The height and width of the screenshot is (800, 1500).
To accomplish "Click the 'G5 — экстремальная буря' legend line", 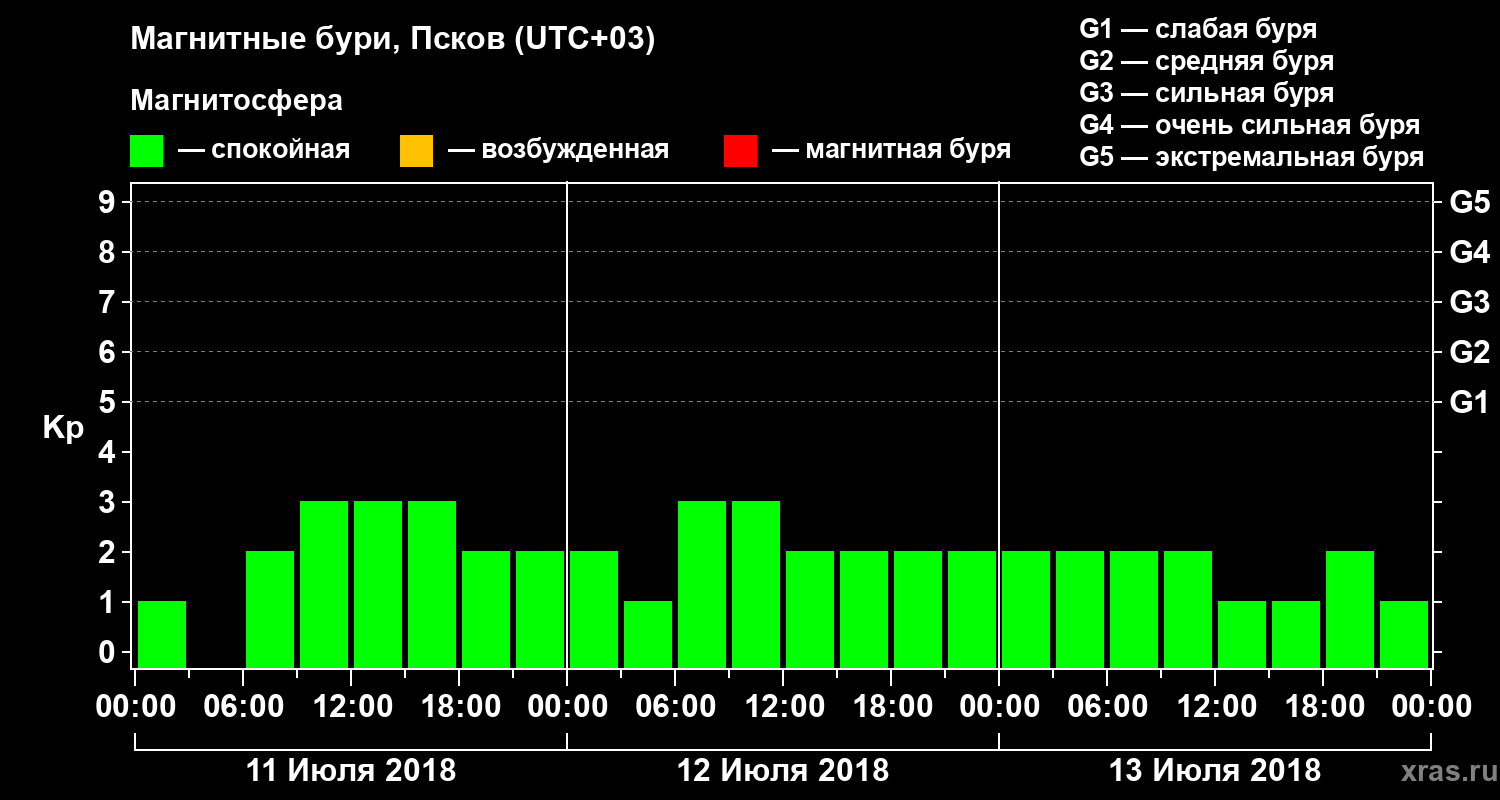I will click(x=1252, y=157).
